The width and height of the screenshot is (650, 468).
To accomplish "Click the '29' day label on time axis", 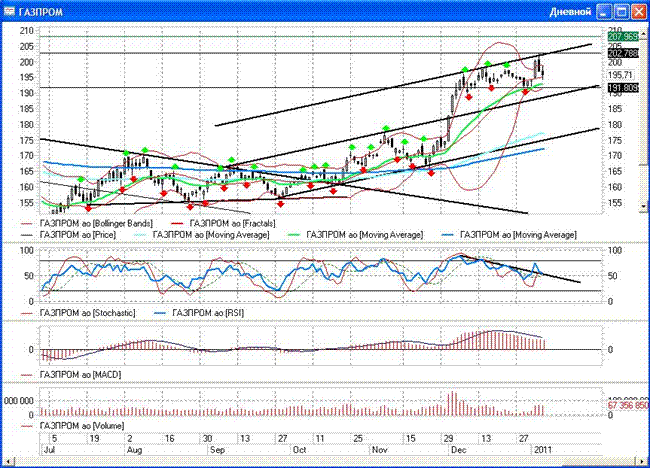I will [449, 439].
